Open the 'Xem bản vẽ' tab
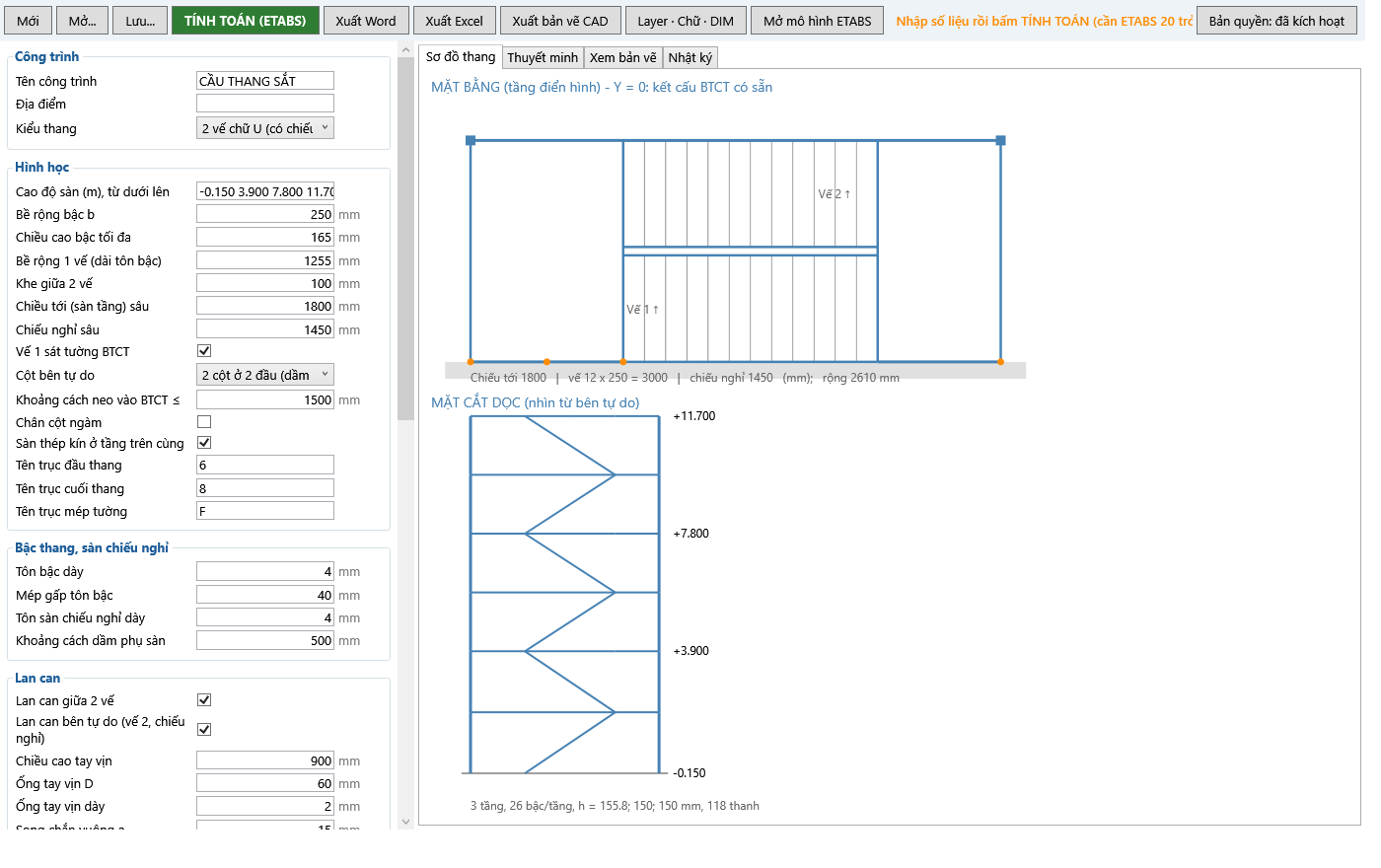Viewport: 1381px width, 868px height. [622, 58]
